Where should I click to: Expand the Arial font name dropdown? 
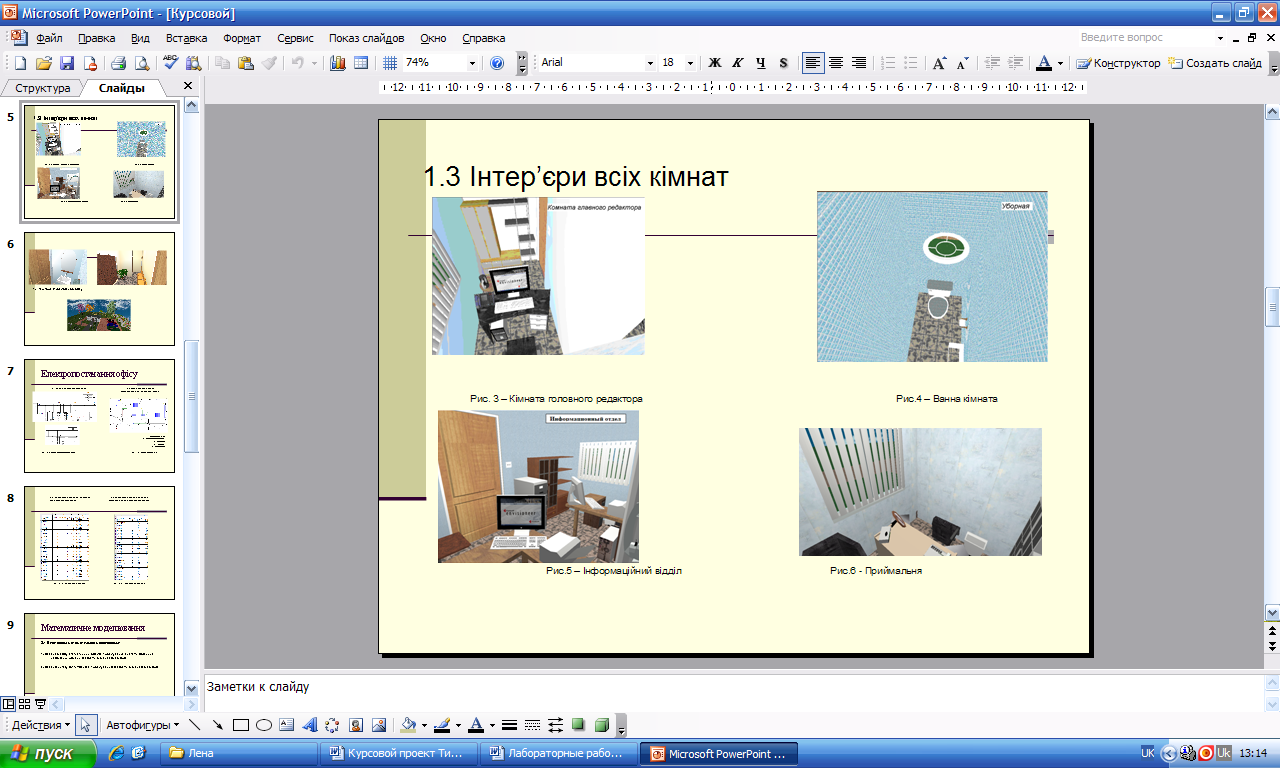pyautogui.click(x=649, y=63)
